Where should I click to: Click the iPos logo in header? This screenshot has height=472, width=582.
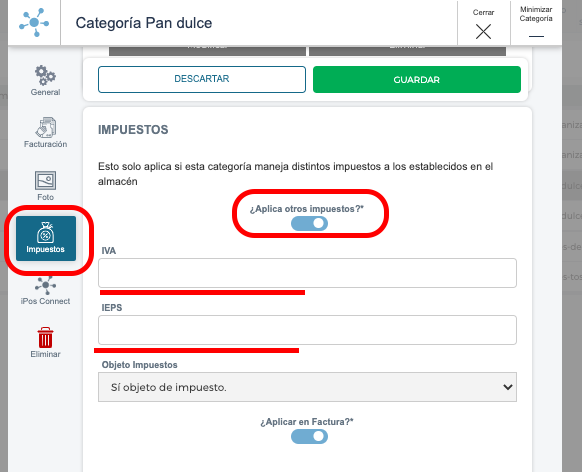click(x=34, y=23)
